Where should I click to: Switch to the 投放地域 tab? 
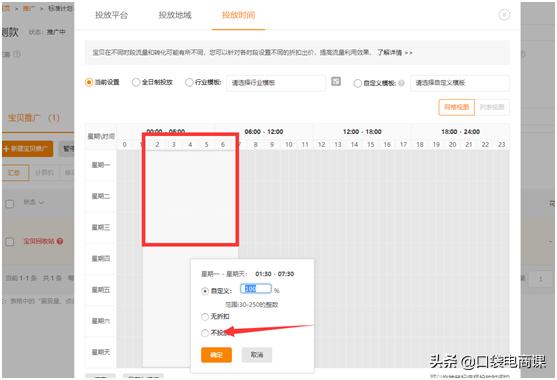tap(175, 15)
